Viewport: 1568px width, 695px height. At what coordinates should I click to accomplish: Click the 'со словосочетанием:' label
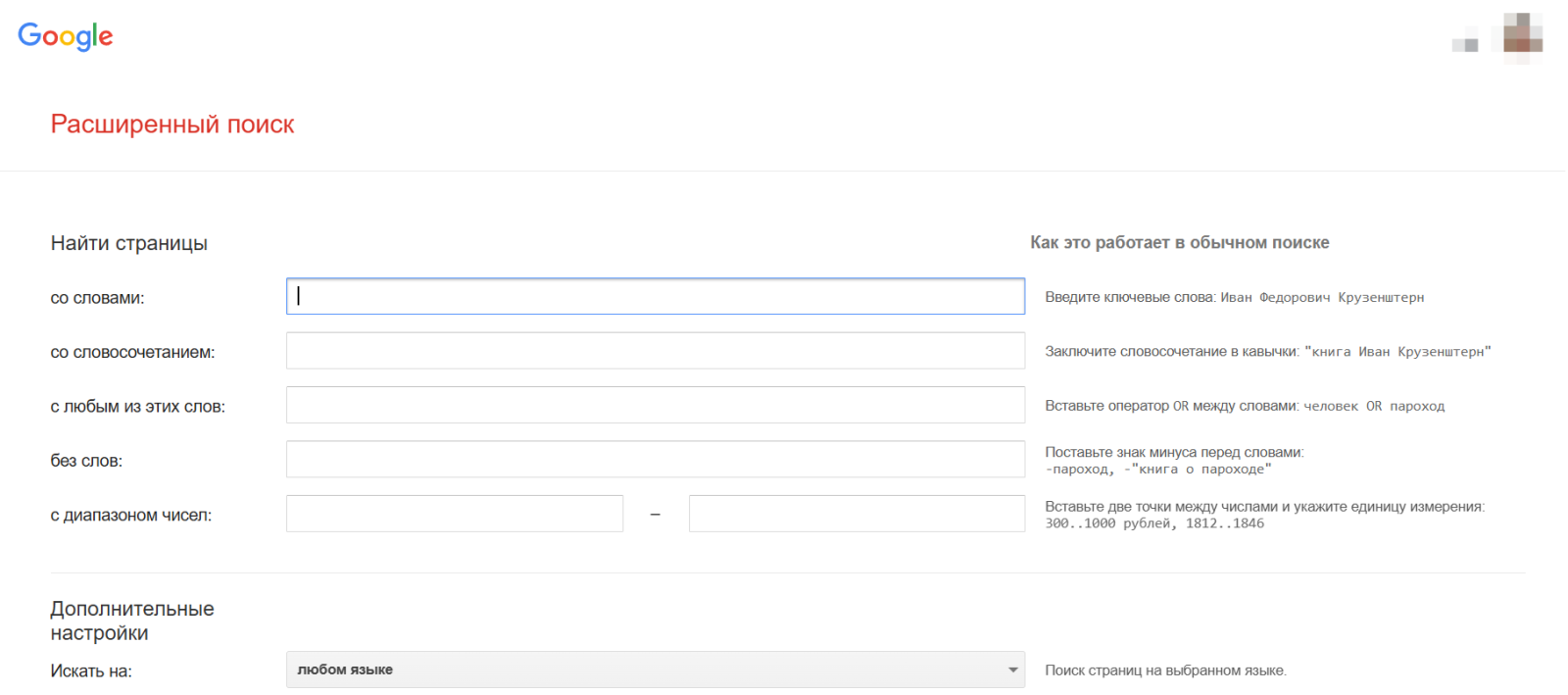[132, 352]
